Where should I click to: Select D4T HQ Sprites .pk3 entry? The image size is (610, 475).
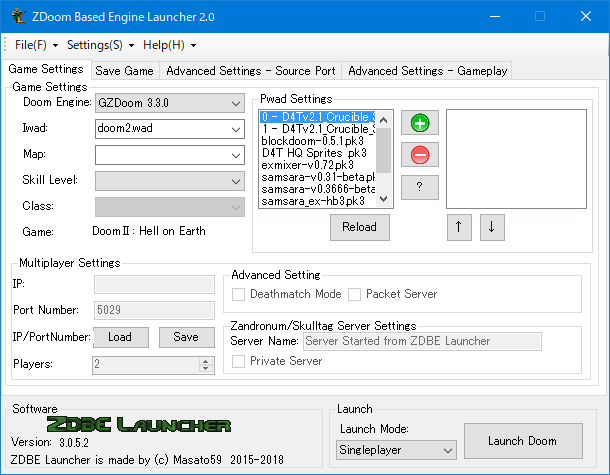tap(317, 153)
